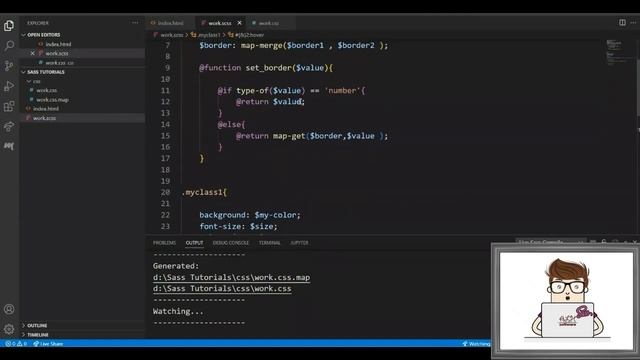Open editor more actions ellipsis
The height and width of the screenshot is (360, 640).
tap(633, 22)
